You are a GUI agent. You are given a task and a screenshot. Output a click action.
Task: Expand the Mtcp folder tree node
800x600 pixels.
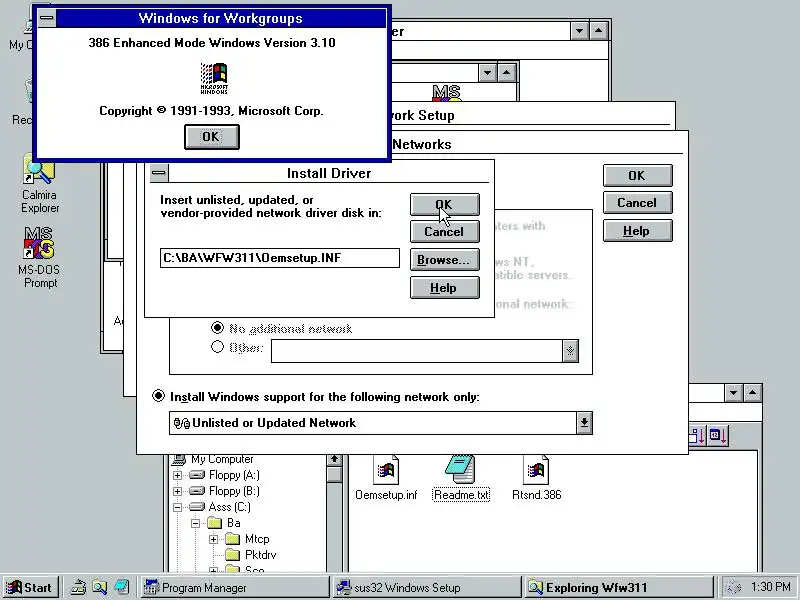213,539
